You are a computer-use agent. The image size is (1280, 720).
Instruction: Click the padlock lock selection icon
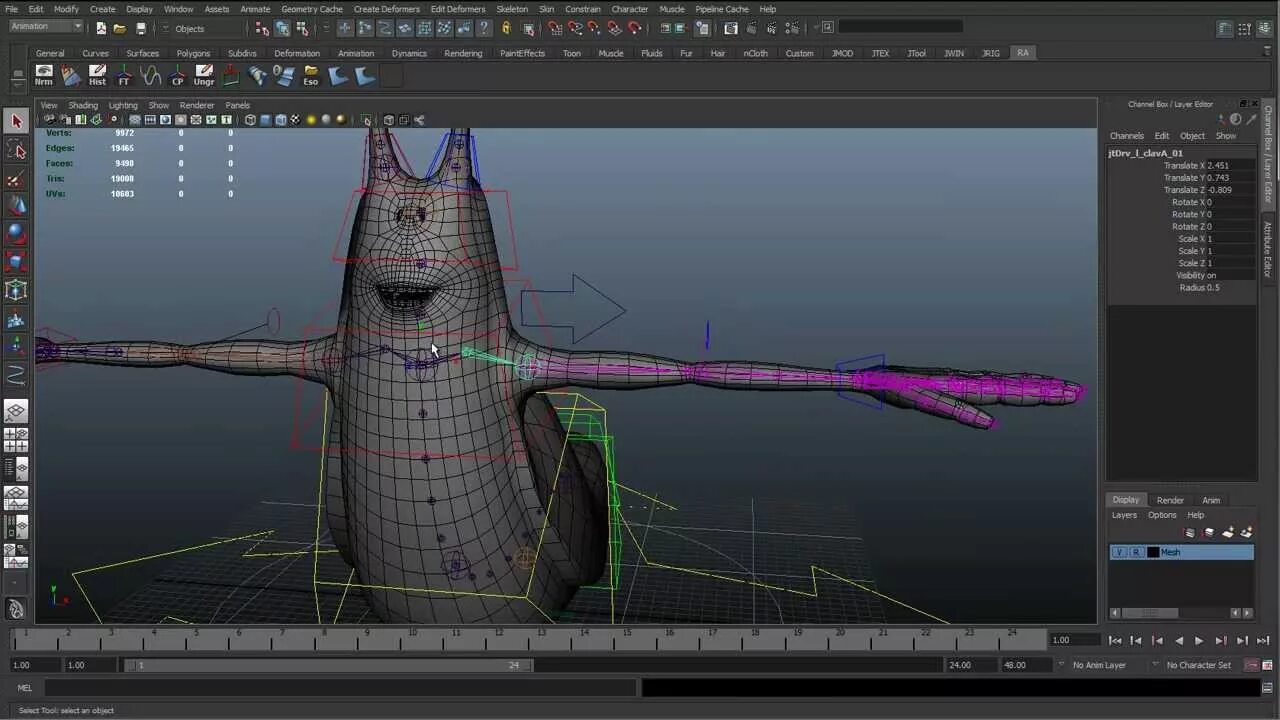[x=506, y=28]
